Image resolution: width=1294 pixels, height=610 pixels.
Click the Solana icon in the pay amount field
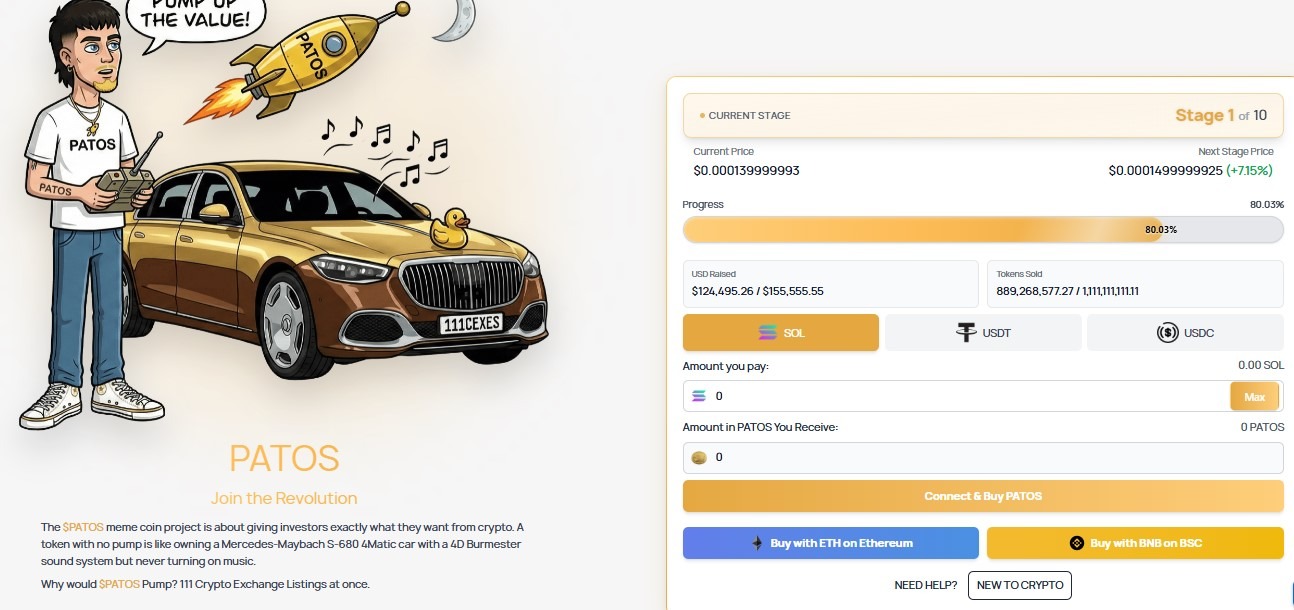click(699, 396)
